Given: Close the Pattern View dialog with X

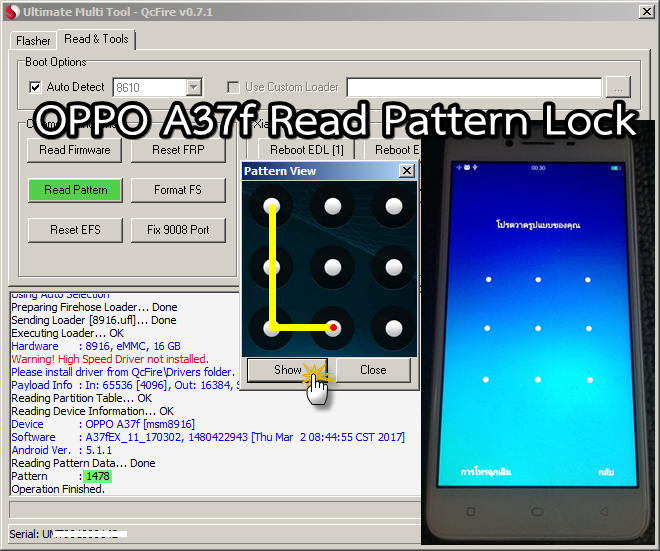Looking at the screenshot, I should [407, 171].
